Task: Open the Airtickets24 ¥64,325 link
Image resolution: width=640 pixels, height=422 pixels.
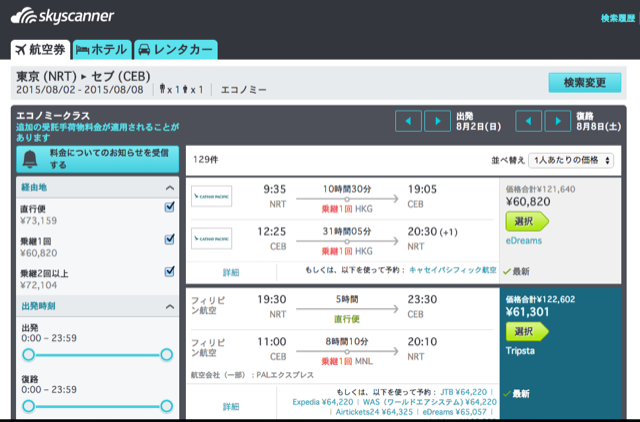Action: pos(374,412)
